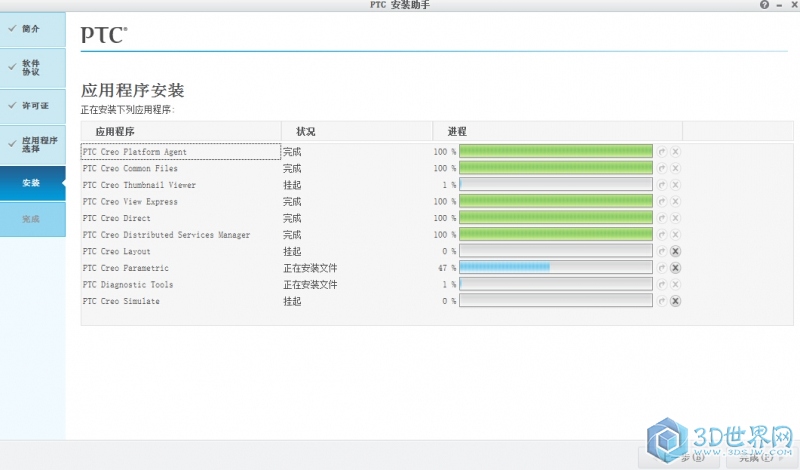Click retry icon for PTC Diagnostic Tools
800x470 pixels.
(x=662, y=284)
